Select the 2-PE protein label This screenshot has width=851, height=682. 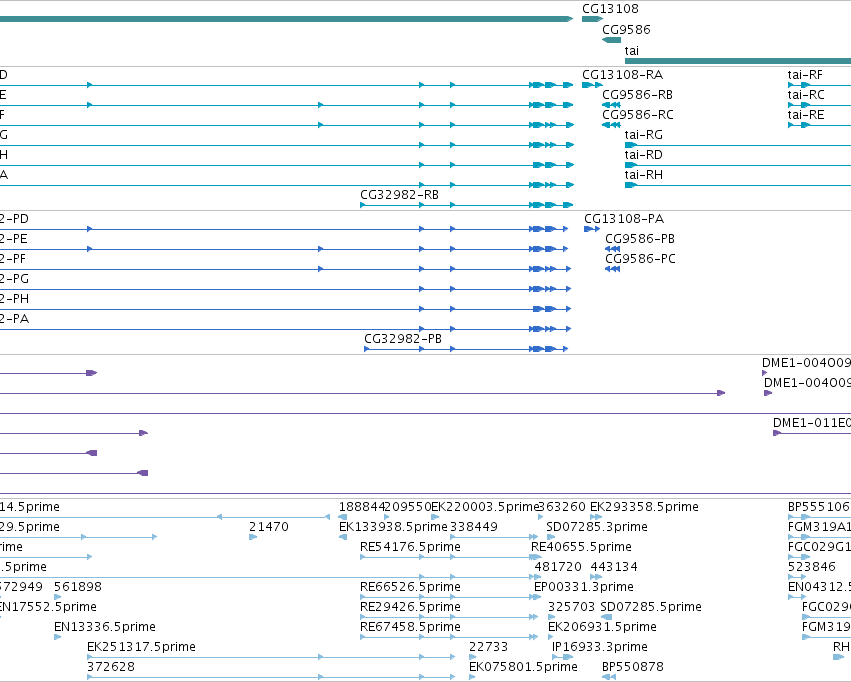pyautogui.click(x=14, y=239)
